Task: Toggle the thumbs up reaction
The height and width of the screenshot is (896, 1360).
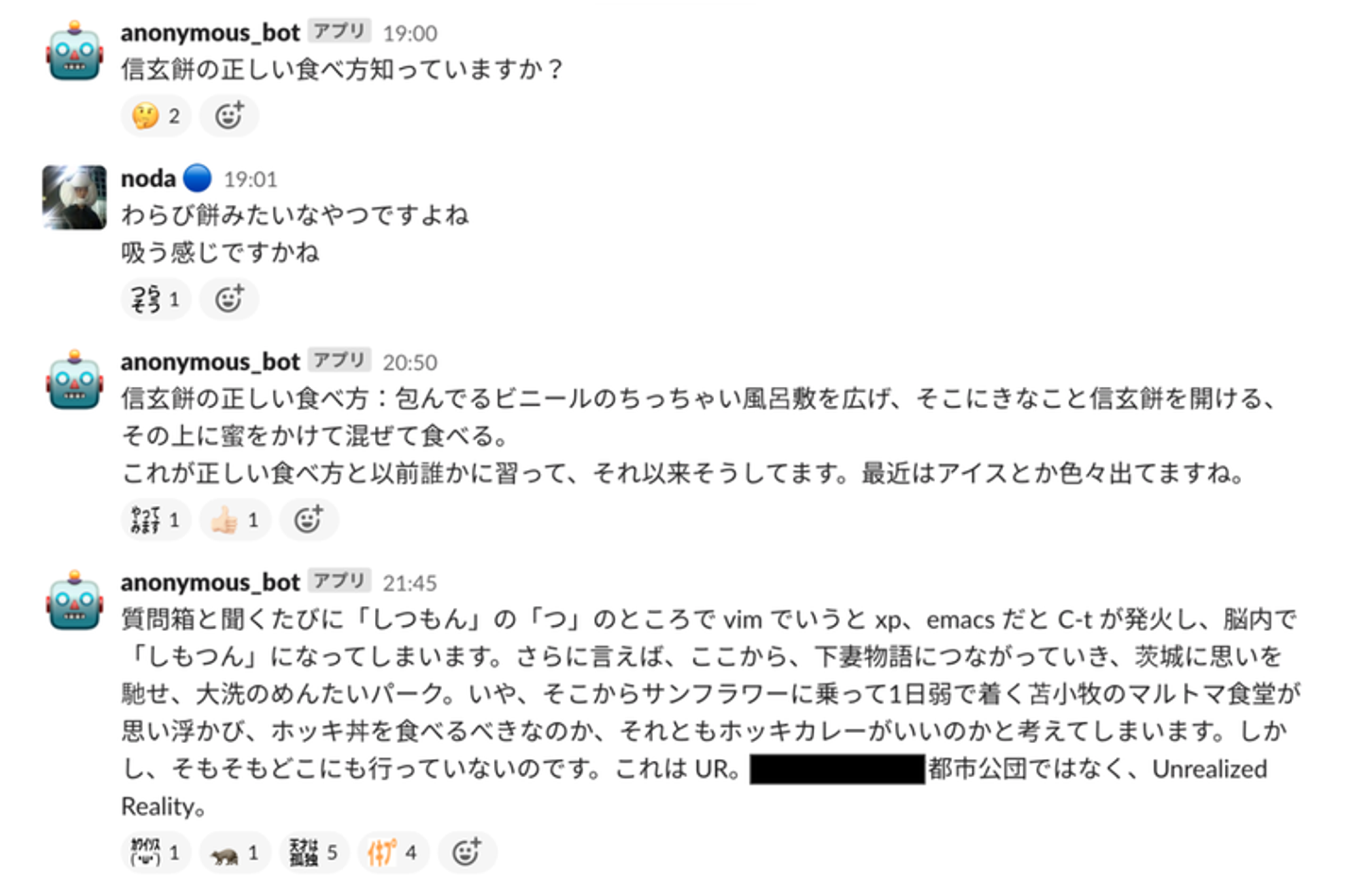Action: pyautogui.click(x=234, y=519)
